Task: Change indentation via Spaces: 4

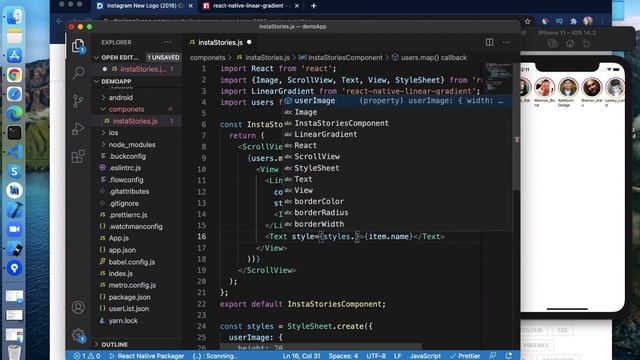Action: (343, 356)
